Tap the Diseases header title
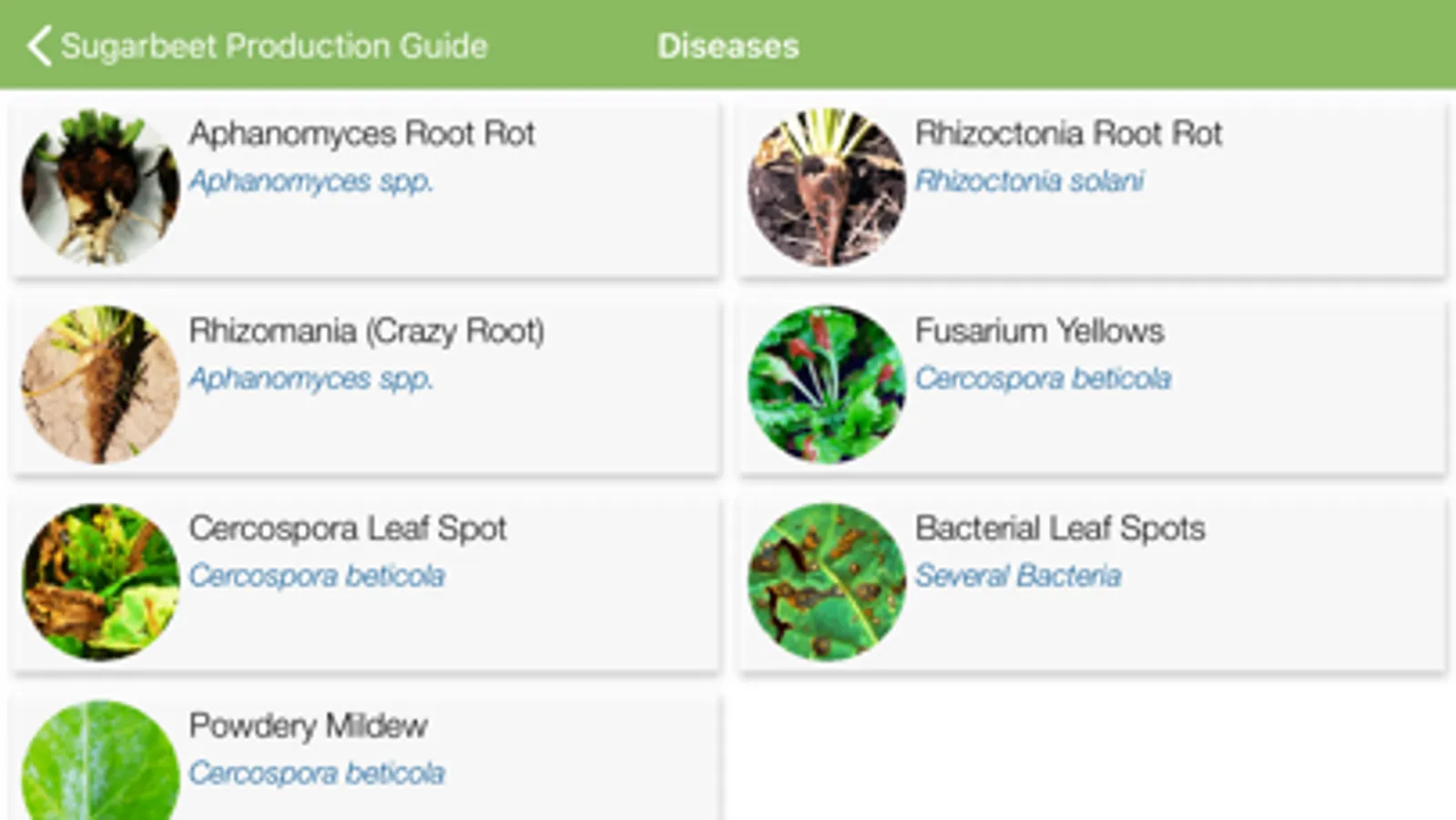 [728, 46]
